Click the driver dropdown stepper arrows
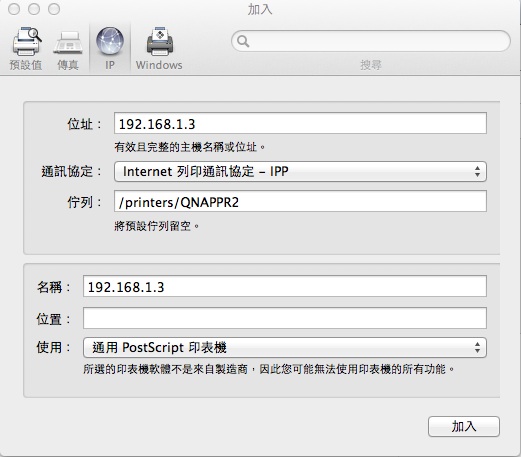 click(x=478, y=347)
